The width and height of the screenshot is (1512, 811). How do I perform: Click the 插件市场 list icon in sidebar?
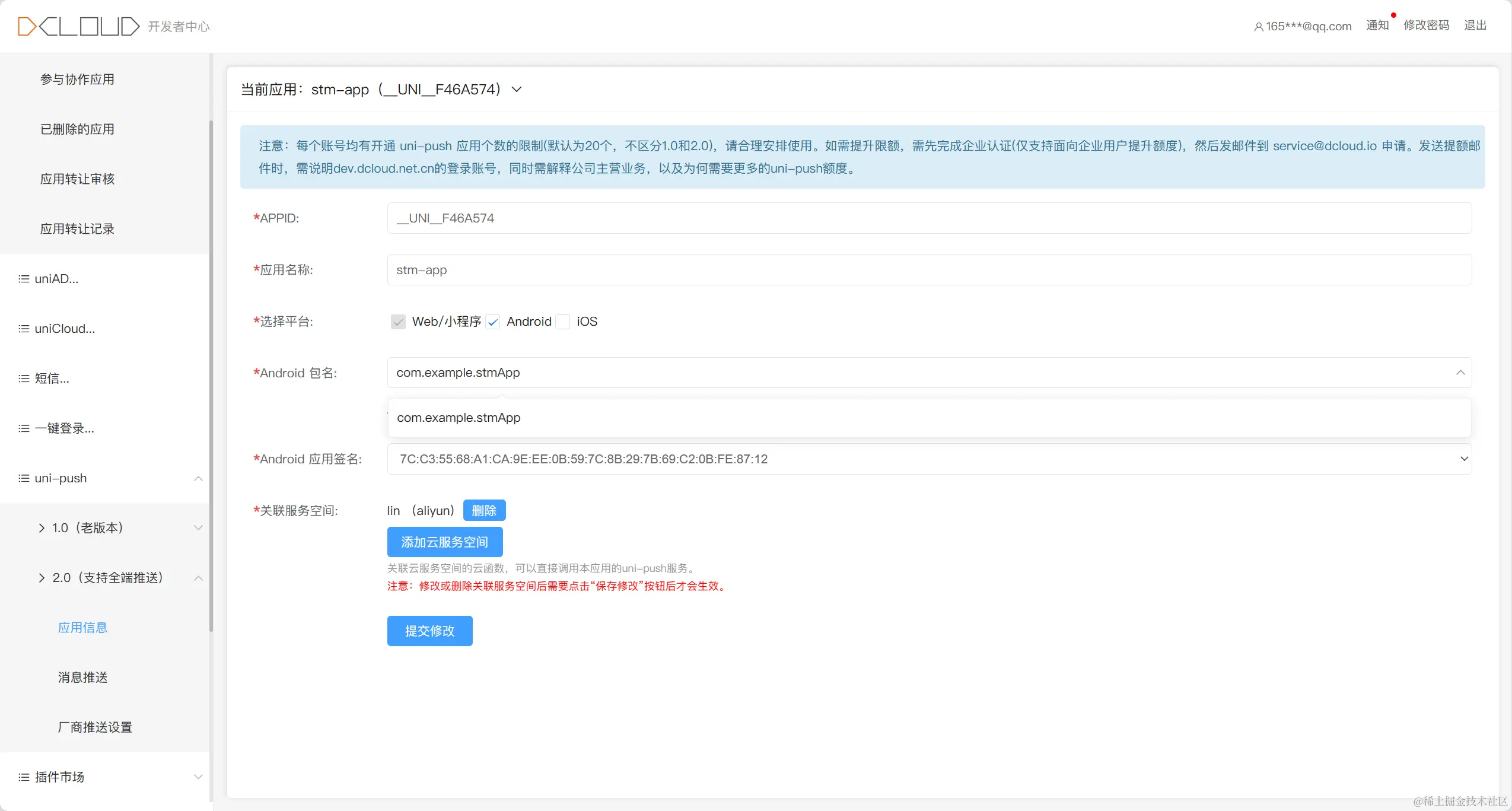click(24, 777)
